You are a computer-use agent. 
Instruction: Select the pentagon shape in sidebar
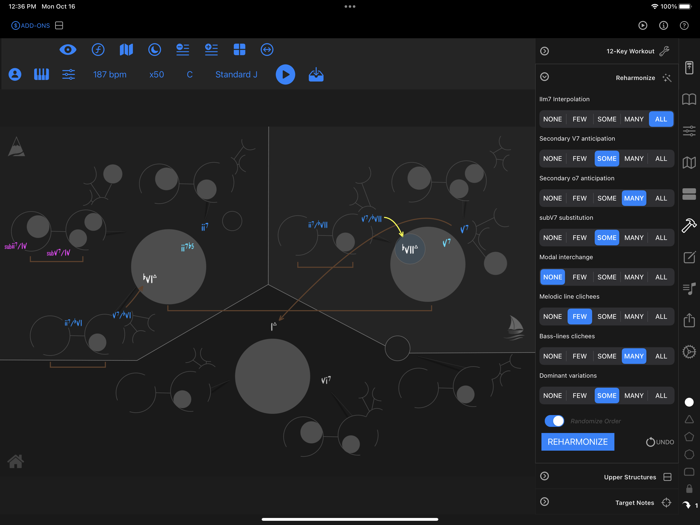pyautogui.click(x=689, y=437)
